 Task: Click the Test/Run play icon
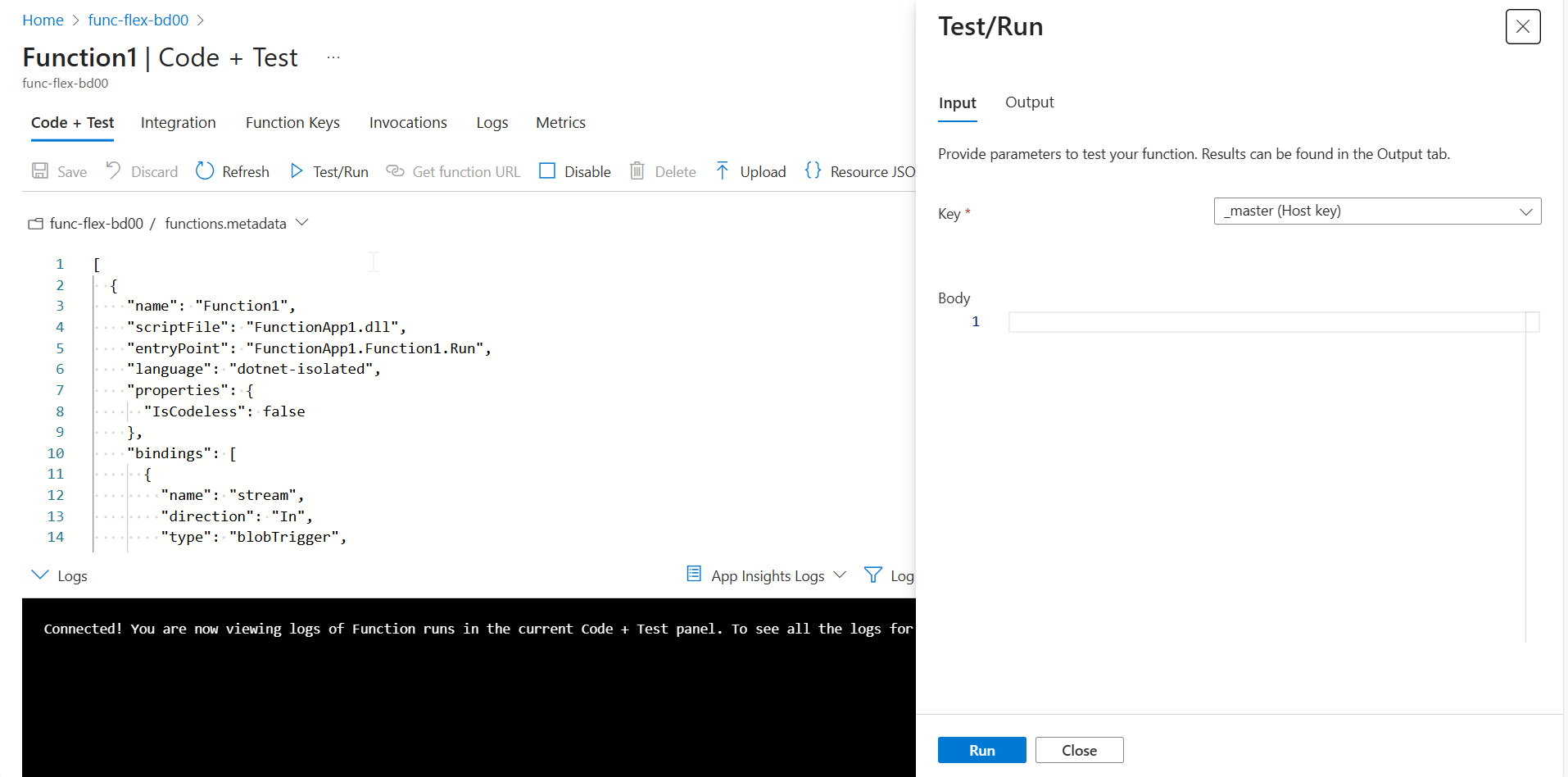click(297, 170)
